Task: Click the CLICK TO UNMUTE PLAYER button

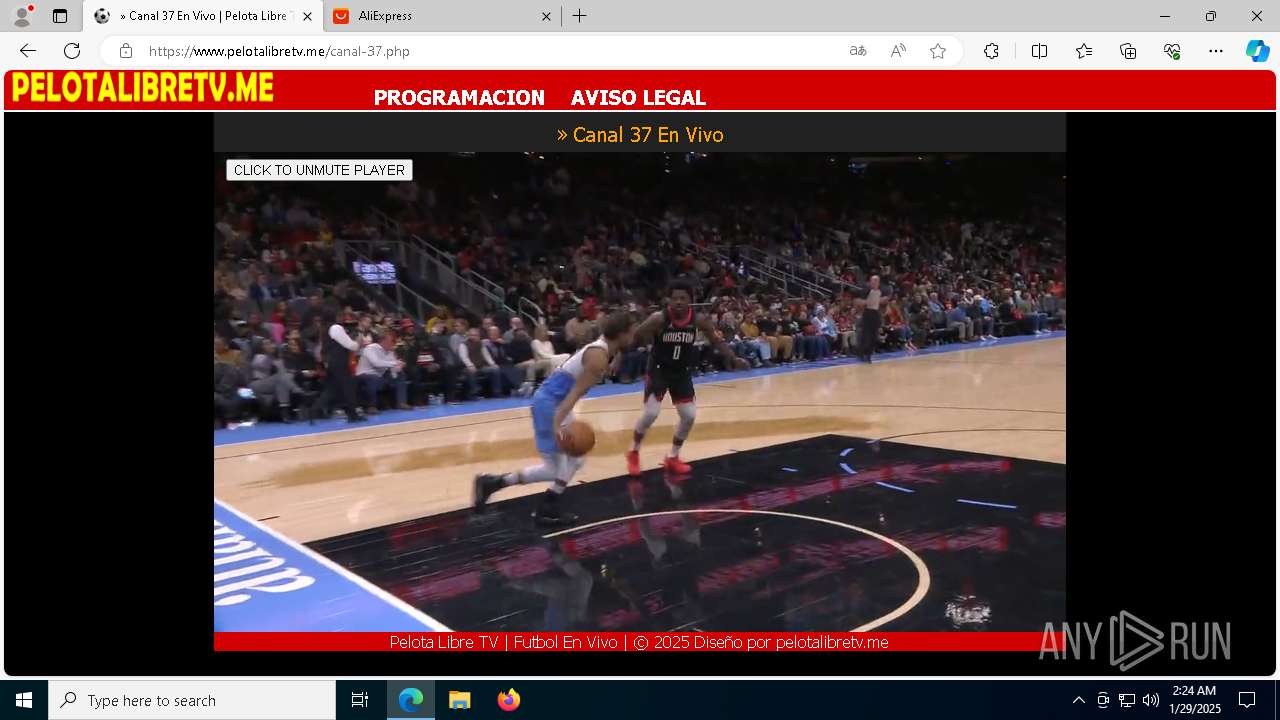Action: pyautogui.click(x=319, y=170)
